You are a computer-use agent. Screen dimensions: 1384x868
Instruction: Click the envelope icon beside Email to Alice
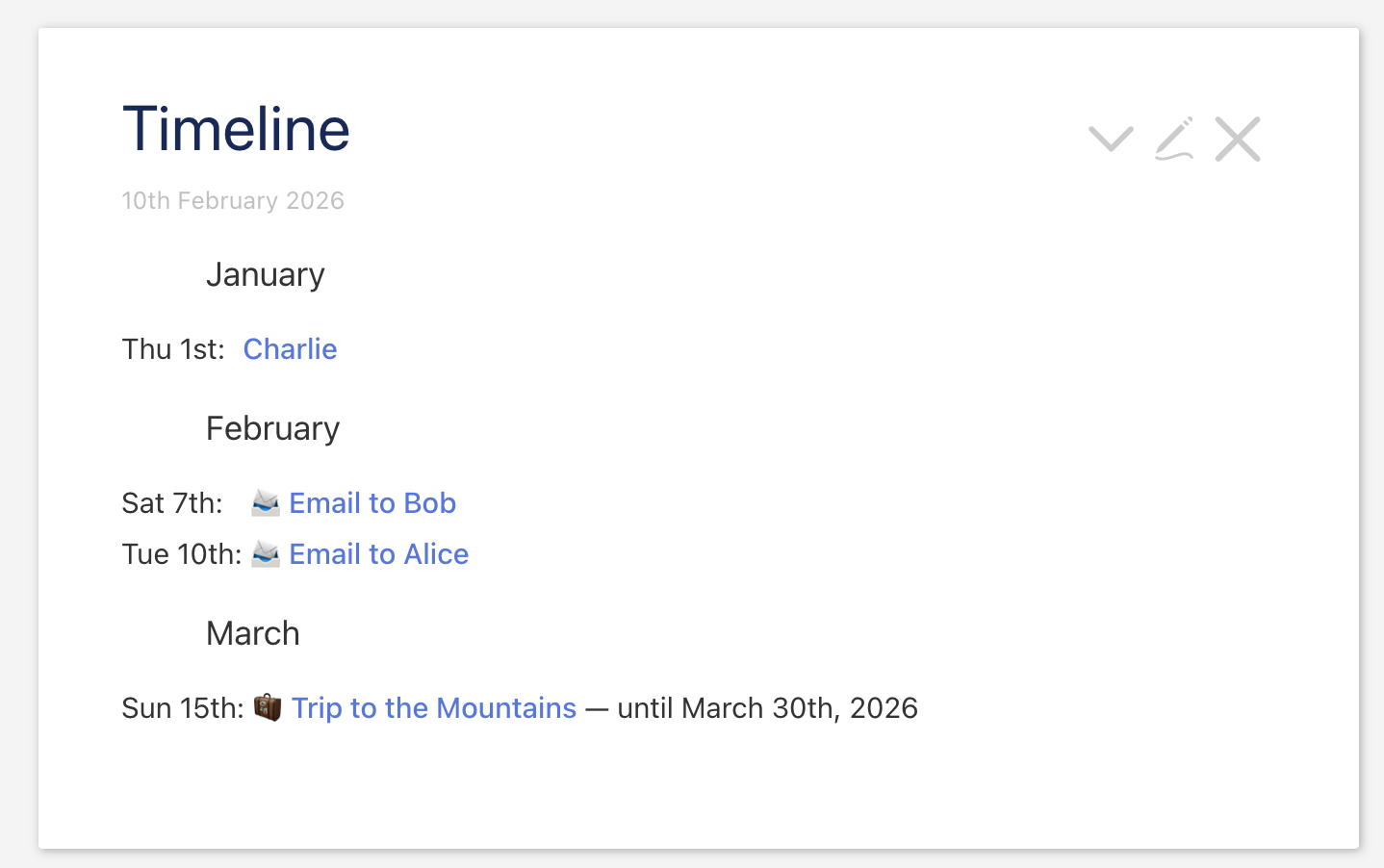(x=266, y=554)
